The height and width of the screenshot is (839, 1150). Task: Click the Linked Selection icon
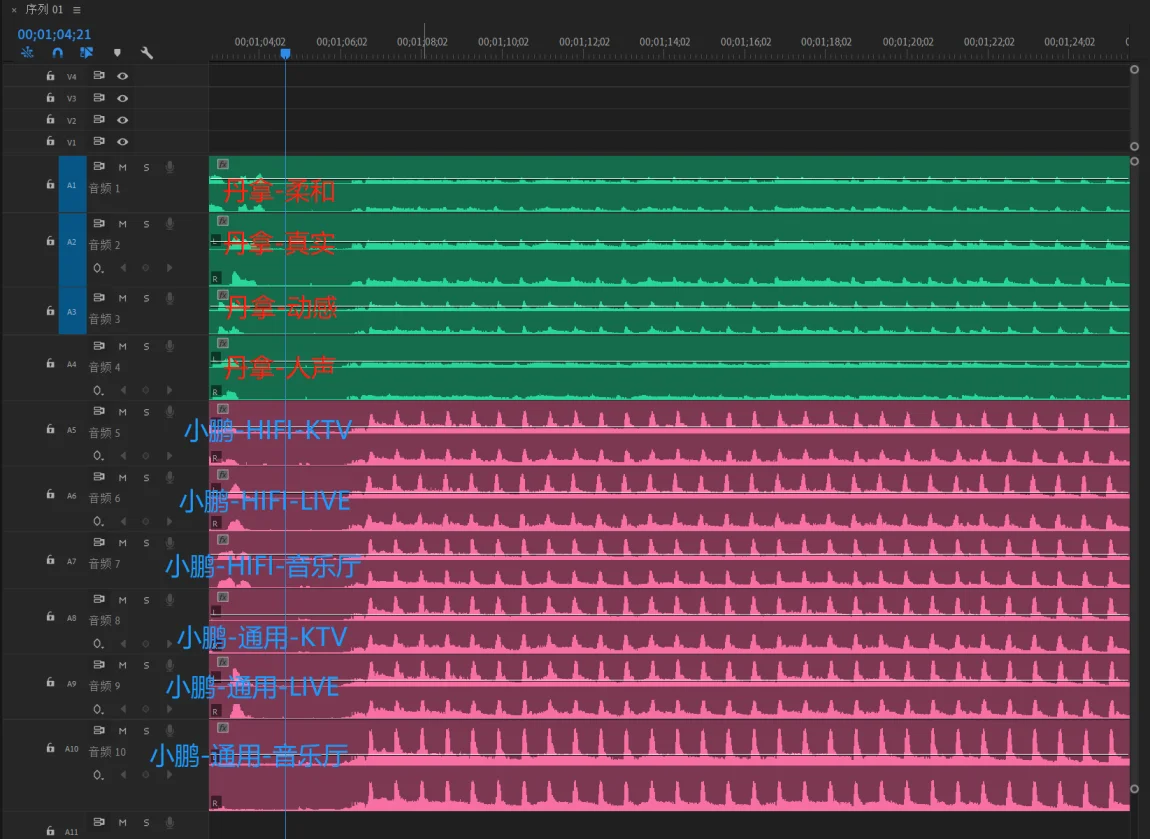[87, 53]
